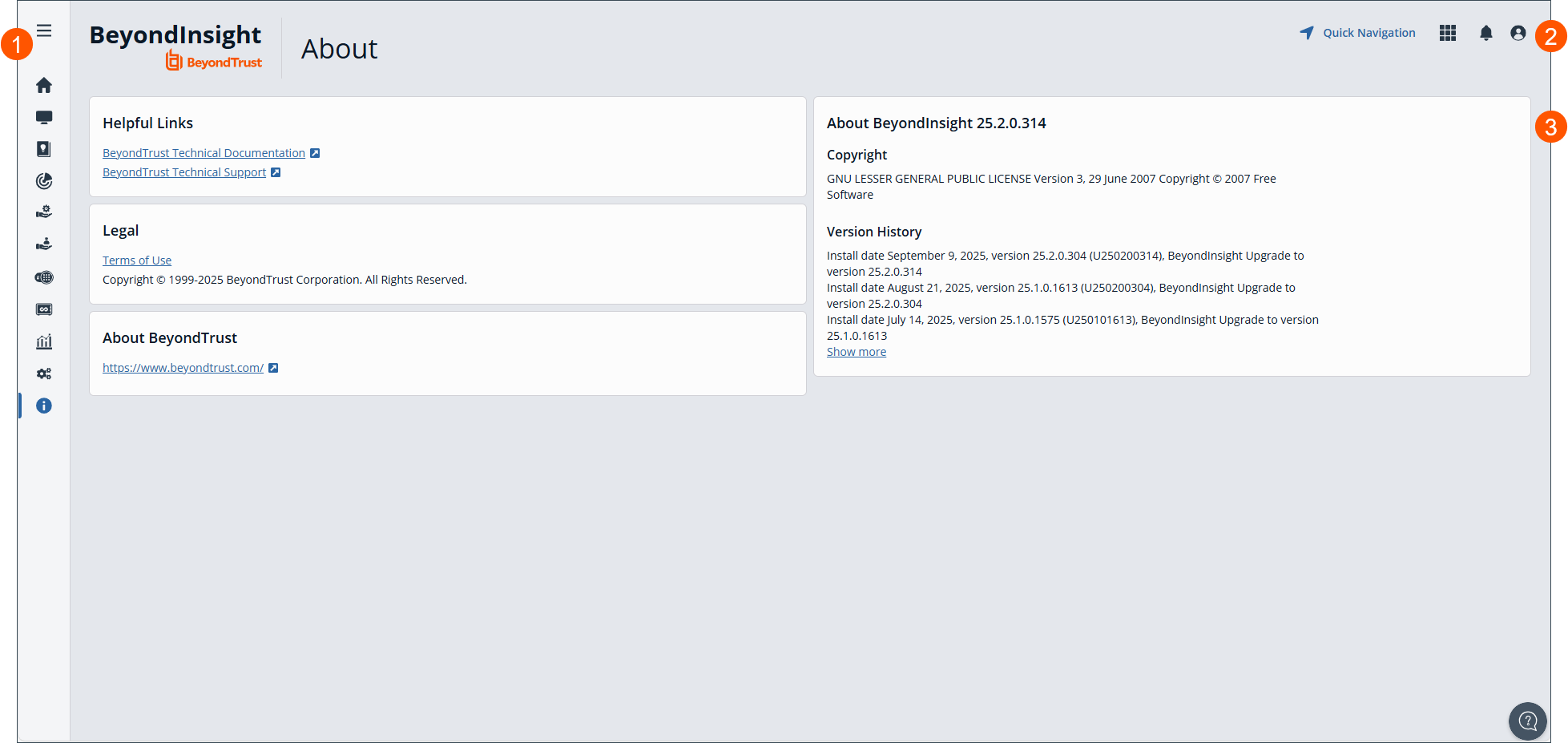Click external-link icon beside Technical Support

point(276,172)
